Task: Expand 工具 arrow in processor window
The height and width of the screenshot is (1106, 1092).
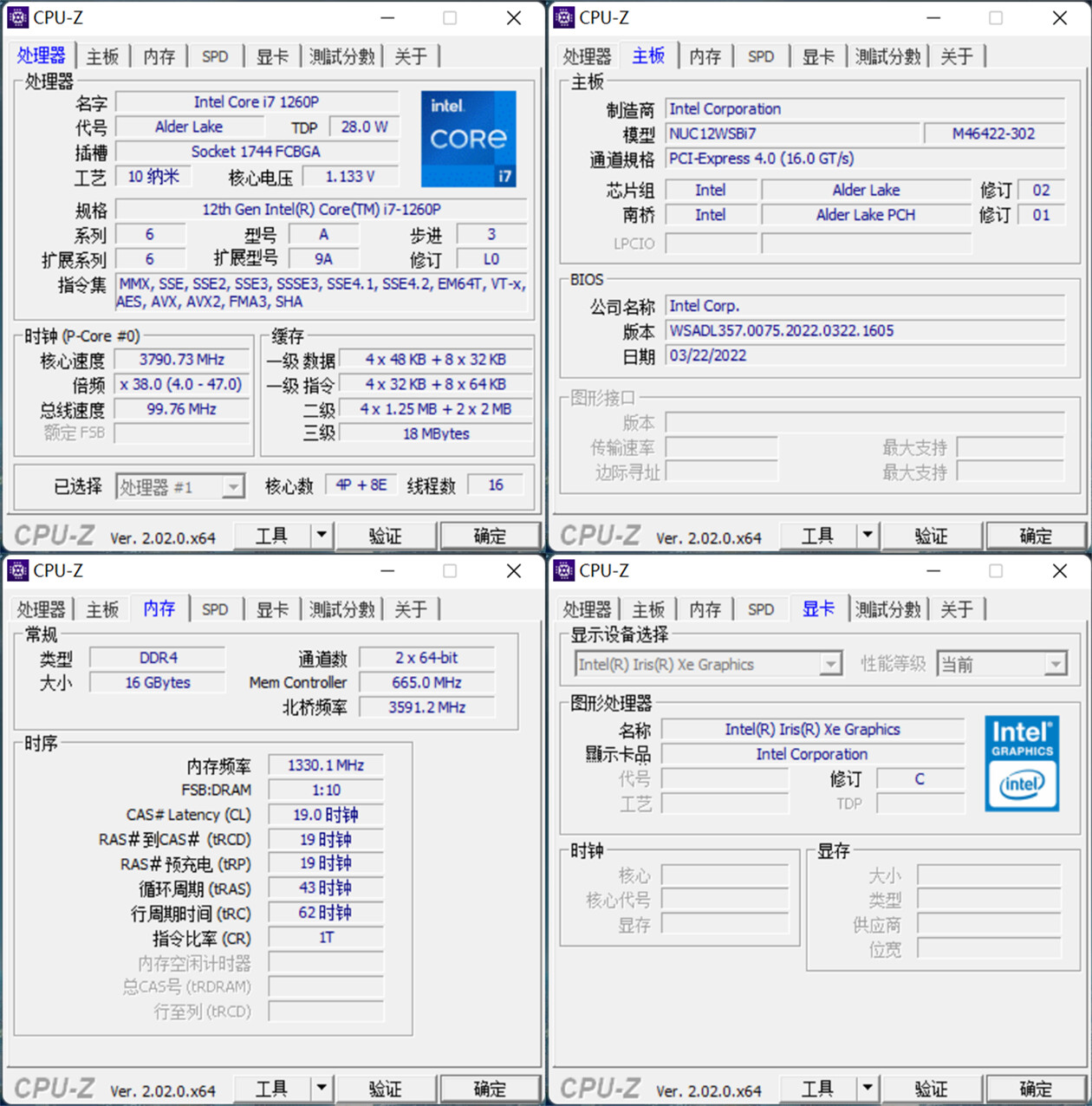Action: 322,535
